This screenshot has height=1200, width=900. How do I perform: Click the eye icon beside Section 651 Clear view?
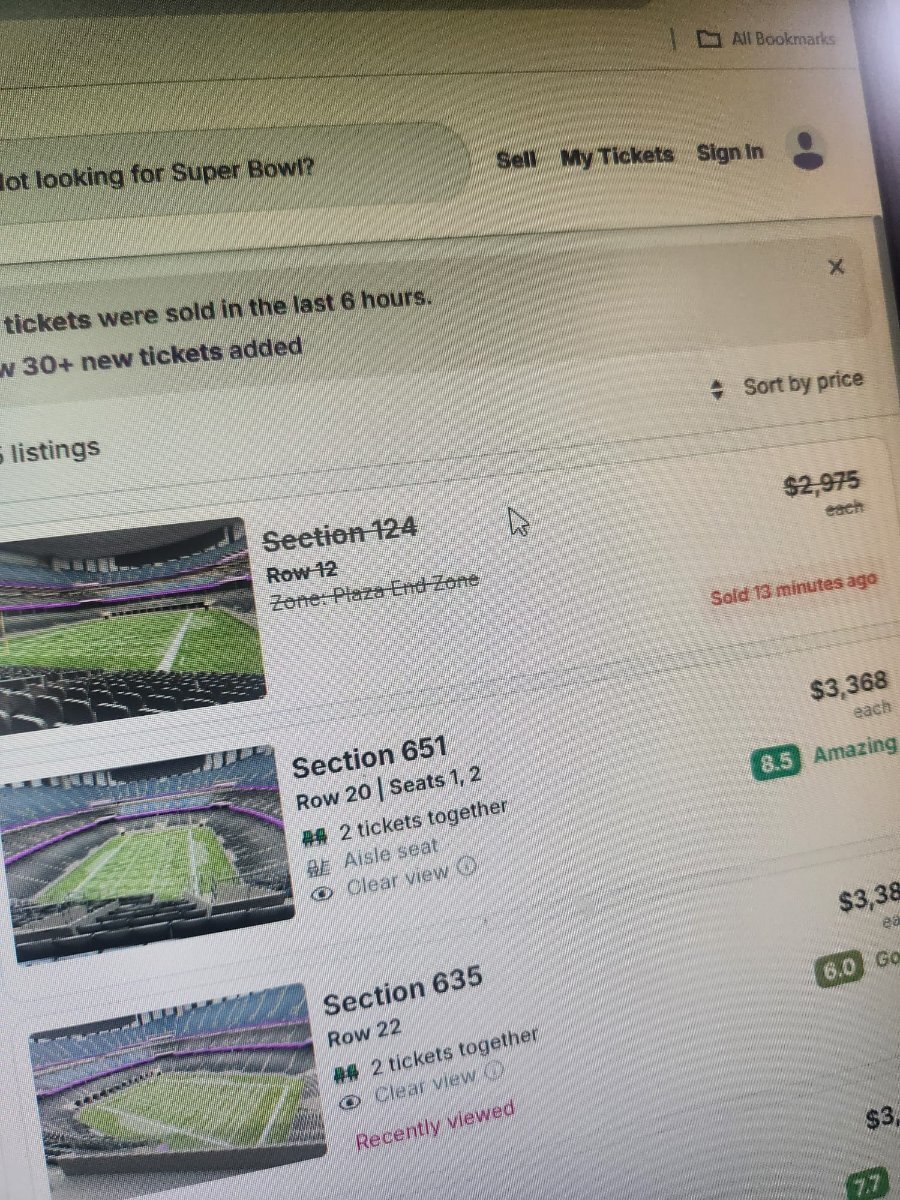pos(322,893)
